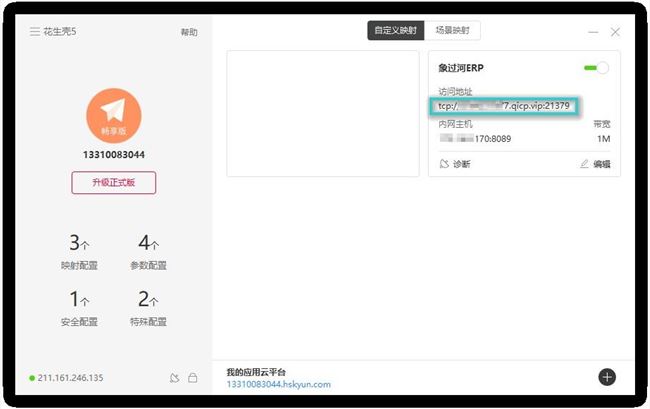The width and height of the screenshot is (650, 409).
Task: Click the IP address 211.161.246.135
Action: (x=70, y=378)
